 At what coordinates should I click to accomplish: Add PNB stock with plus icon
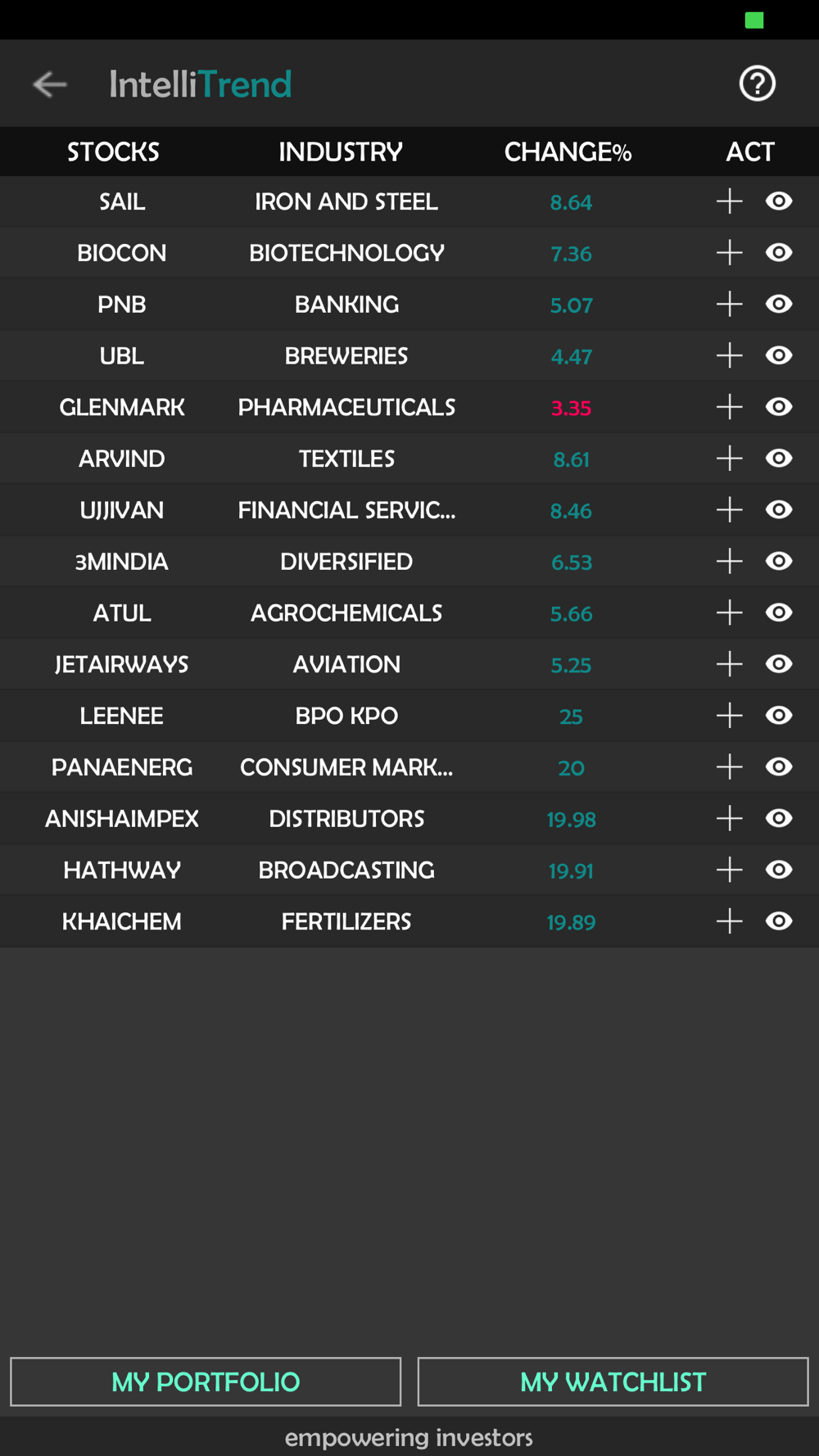729,305
